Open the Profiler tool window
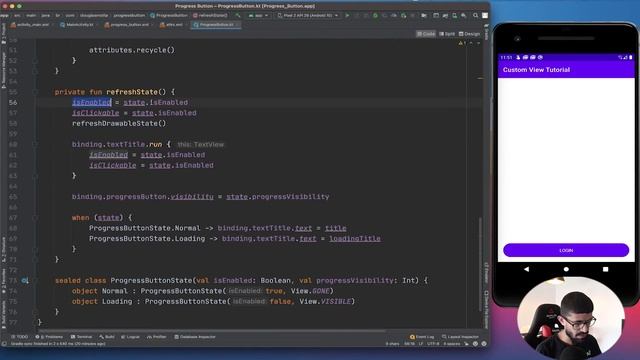Image resolution: width=640 pixels, height=360 pixels. click(157, 337)
